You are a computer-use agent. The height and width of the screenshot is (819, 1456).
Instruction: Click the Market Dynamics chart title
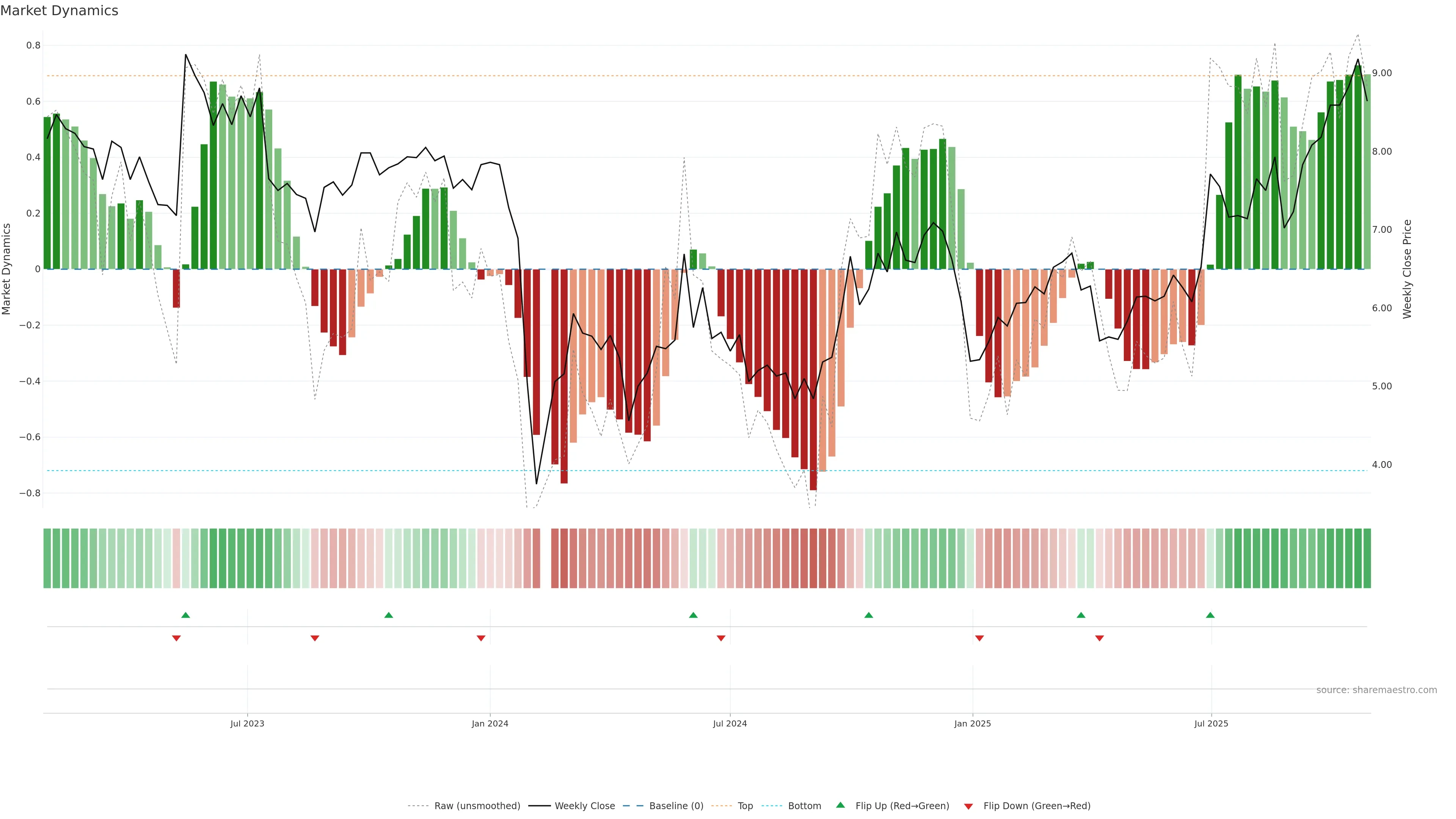tap(60, 11)
